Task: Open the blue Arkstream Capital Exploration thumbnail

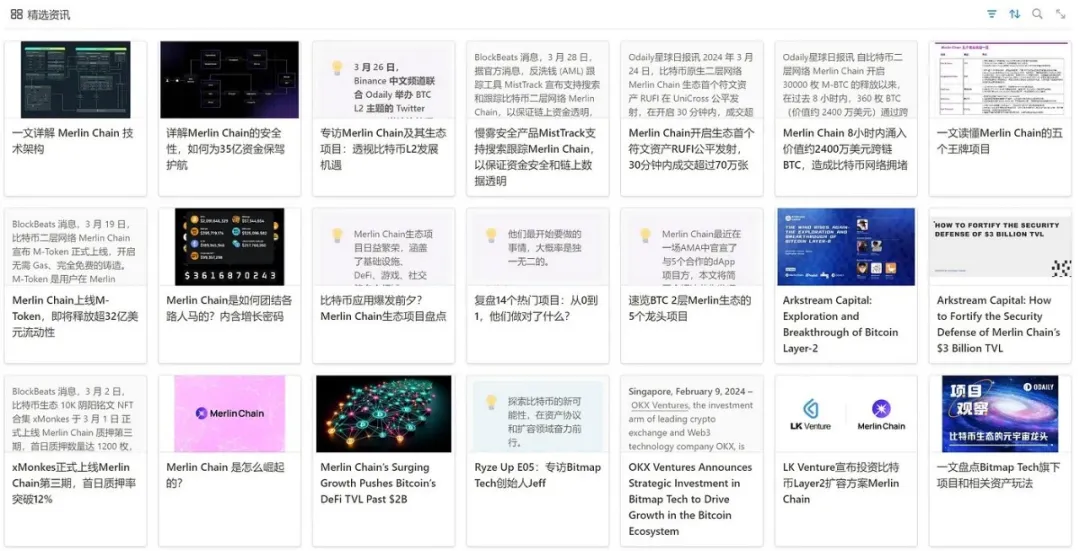Action: (x=846, y=247)
